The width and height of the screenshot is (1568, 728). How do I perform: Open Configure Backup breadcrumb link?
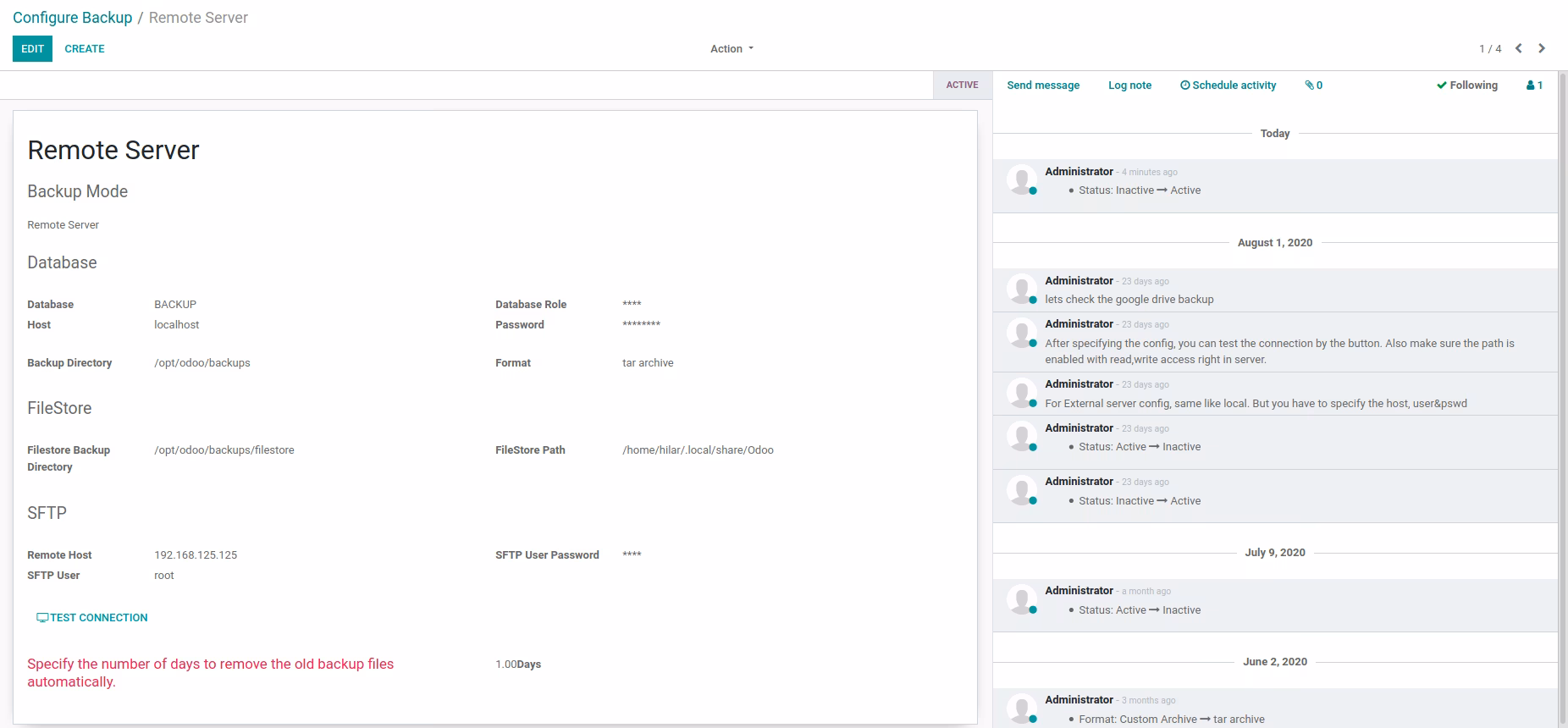[73, 18]
